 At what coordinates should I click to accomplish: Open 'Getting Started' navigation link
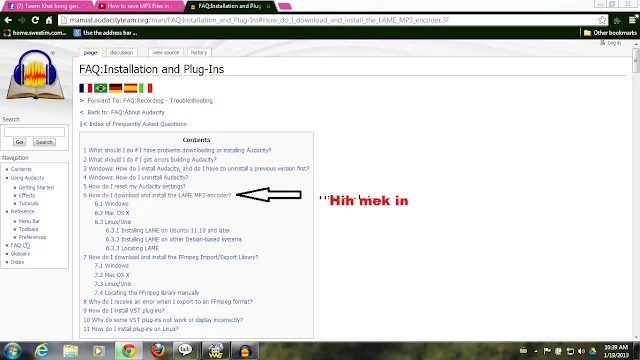(x=36, y=187)
